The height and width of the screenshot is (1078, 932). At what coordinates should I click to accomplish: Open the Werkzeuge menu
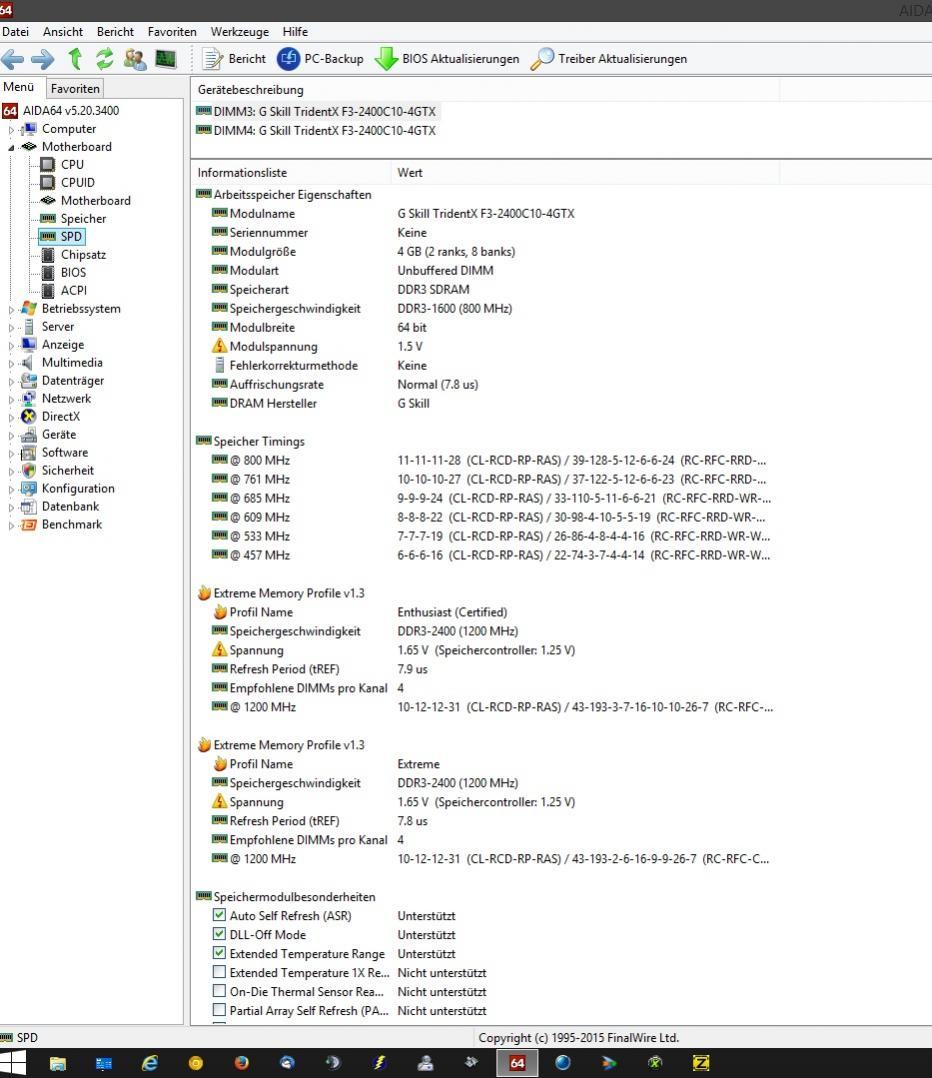click(240, 32)
